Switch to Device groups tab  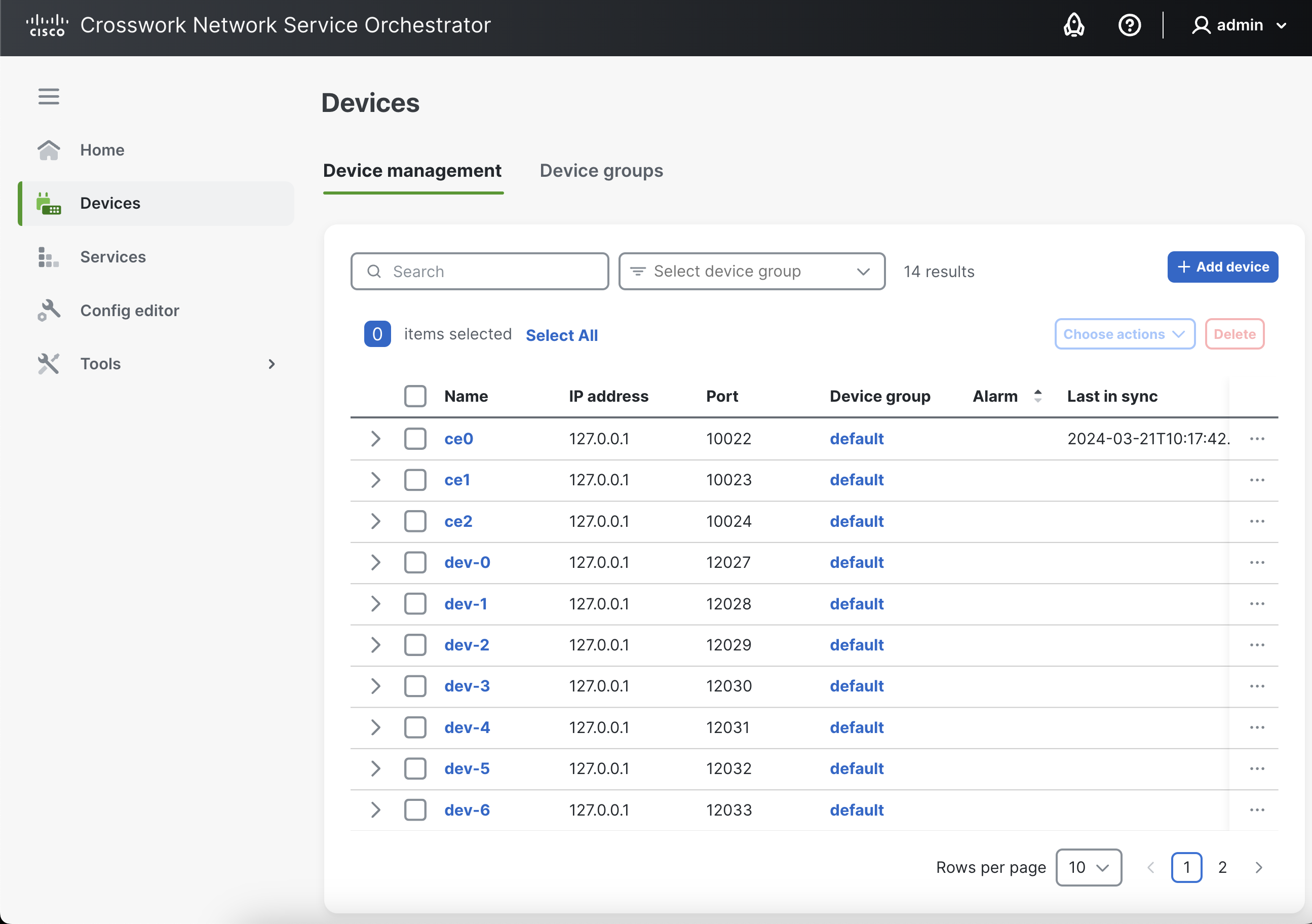coord(601,171)
